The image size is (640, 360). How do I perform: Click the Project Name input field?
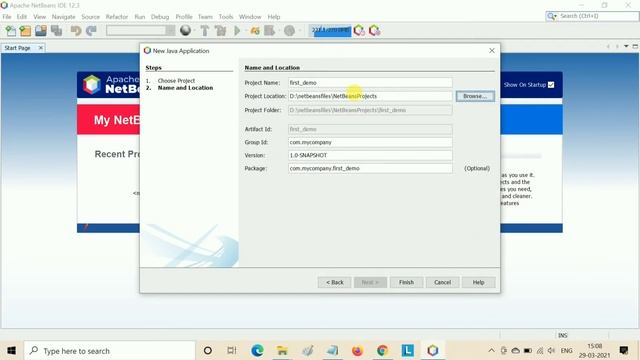[x=370, y=82]
